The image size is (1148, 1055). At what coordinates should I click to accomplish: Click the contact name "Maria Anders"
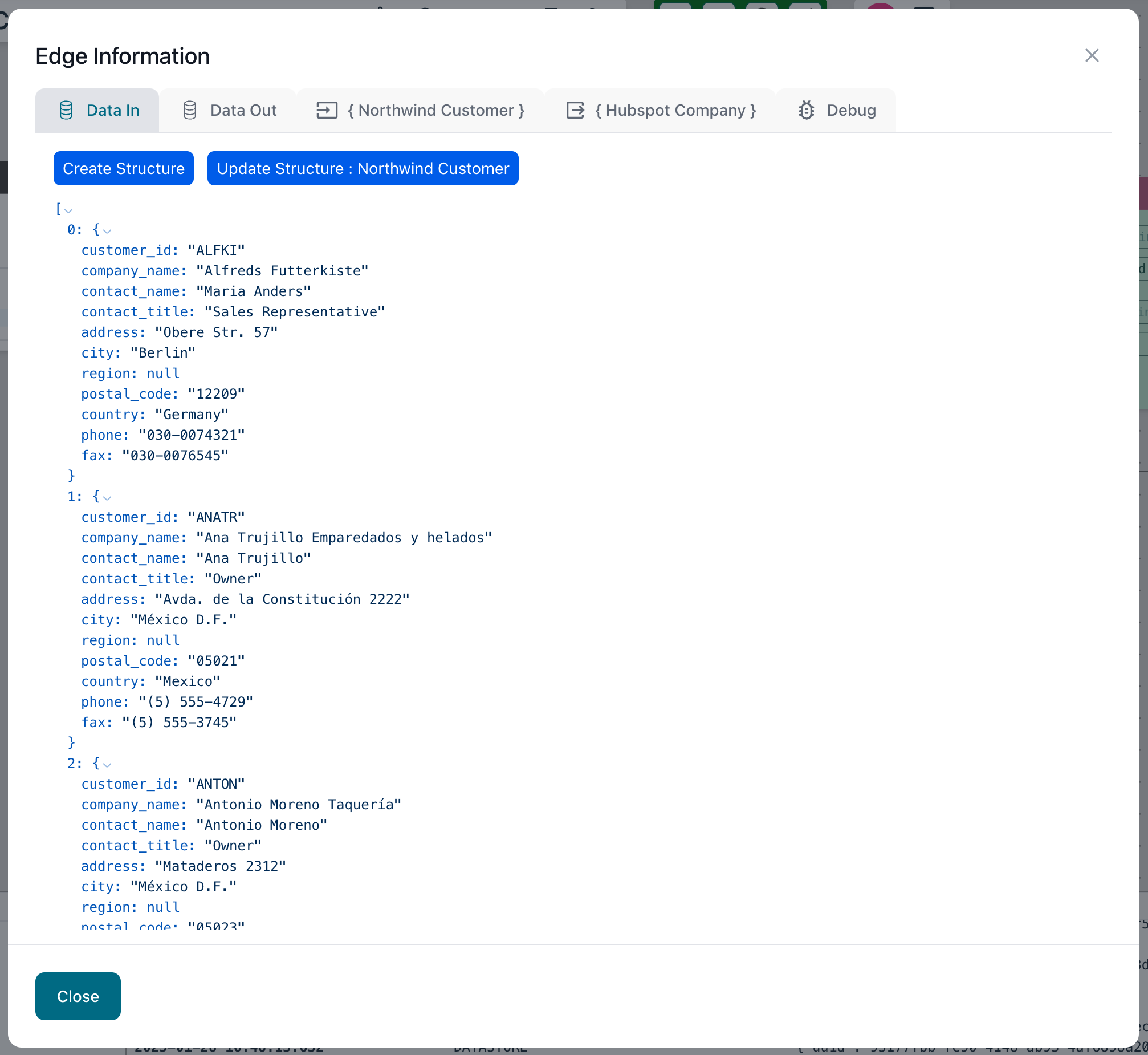click(x=253, y=291)
